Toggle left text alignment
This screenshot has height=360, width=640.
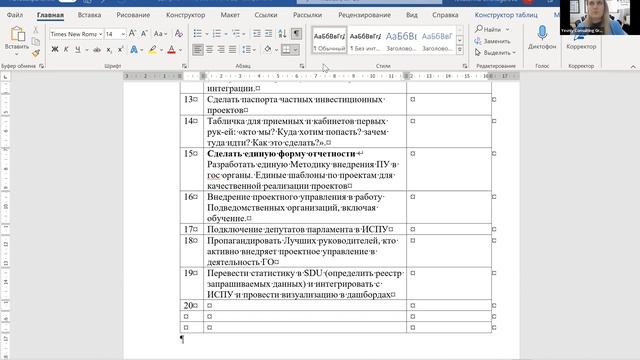[x=198, y=50]
